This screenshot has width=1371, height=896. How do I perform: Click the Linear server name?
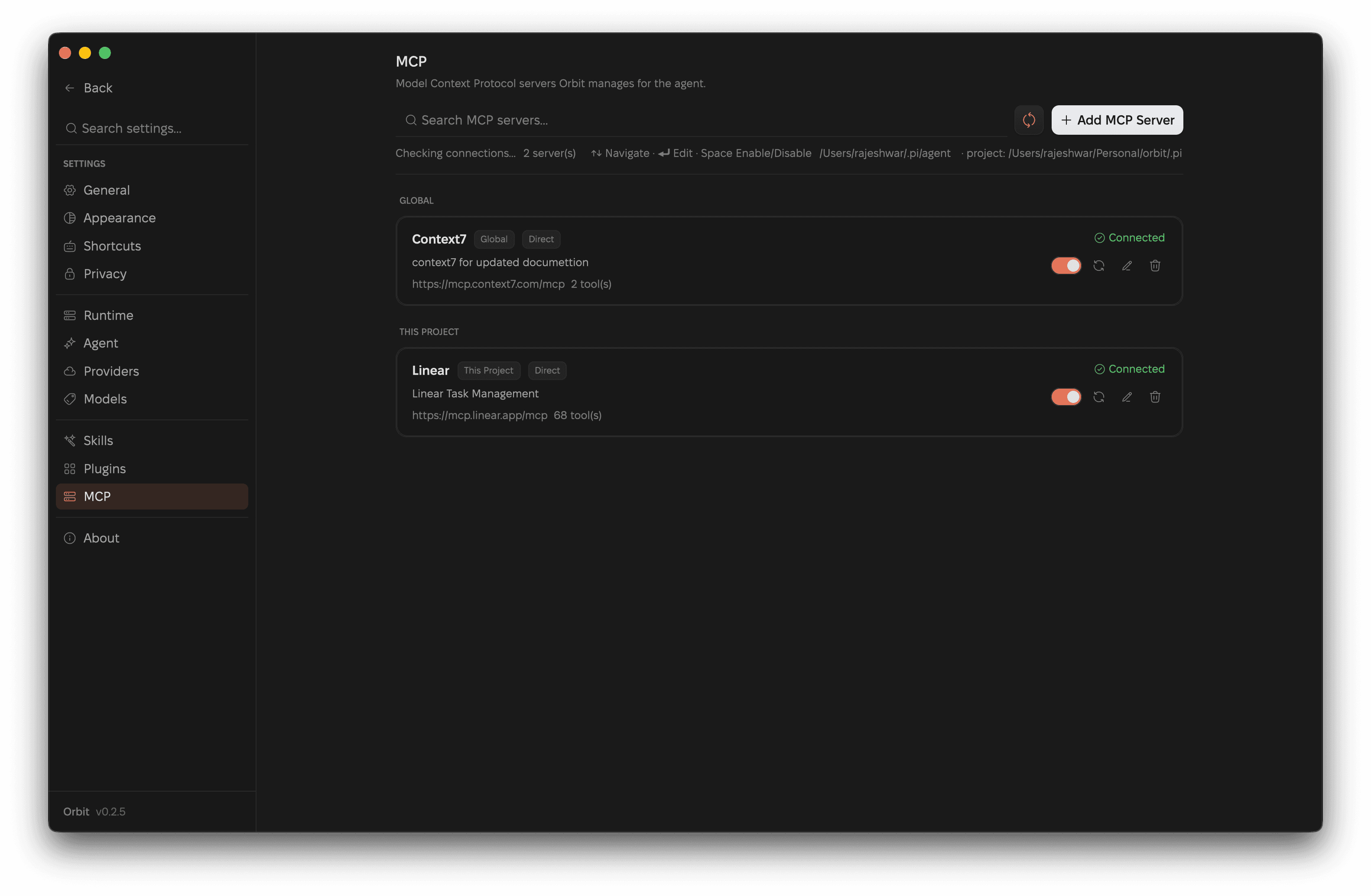[430, 370]
